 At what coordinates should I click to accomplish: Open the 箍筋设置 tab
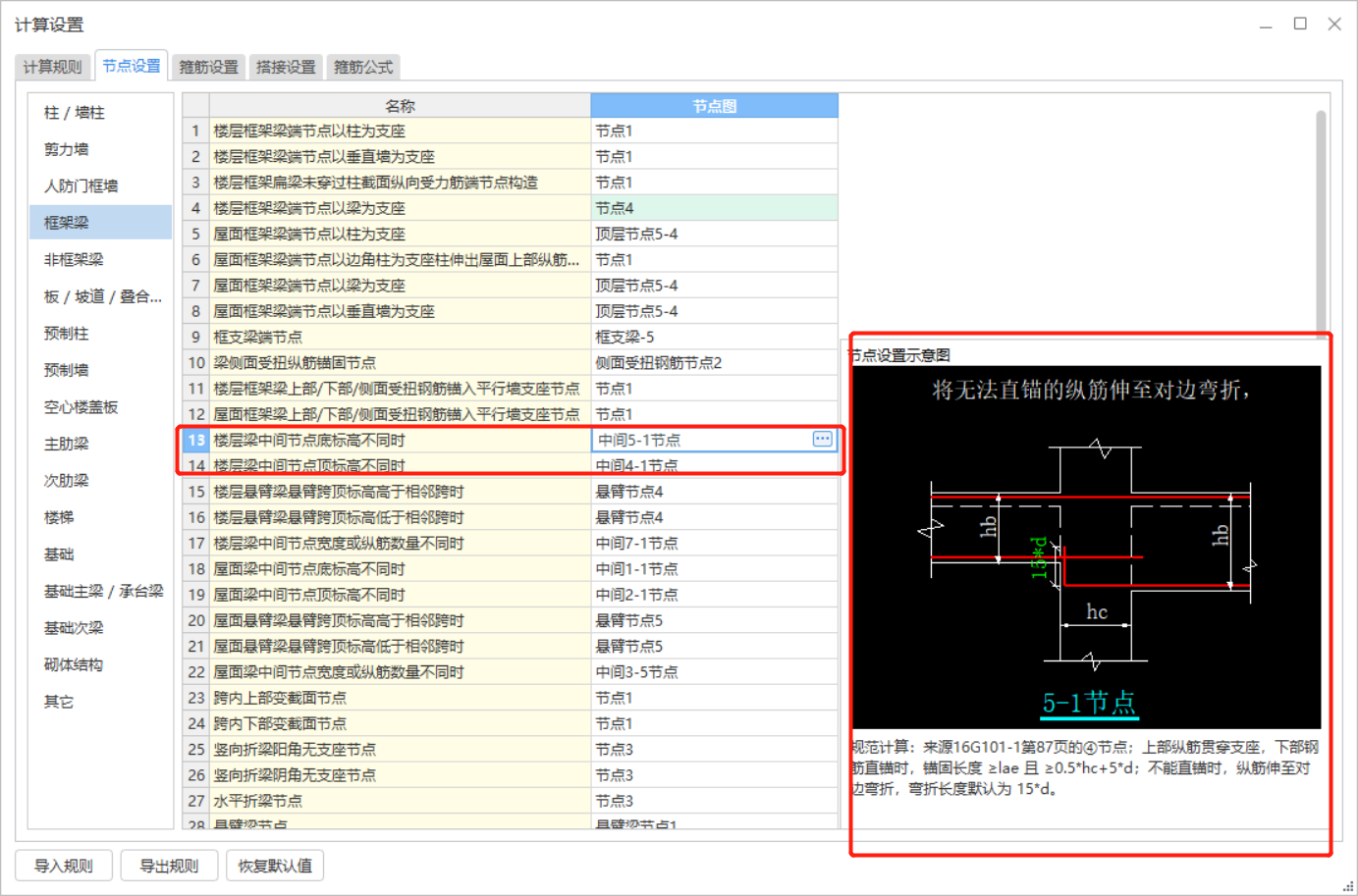[x=208, y=67]
